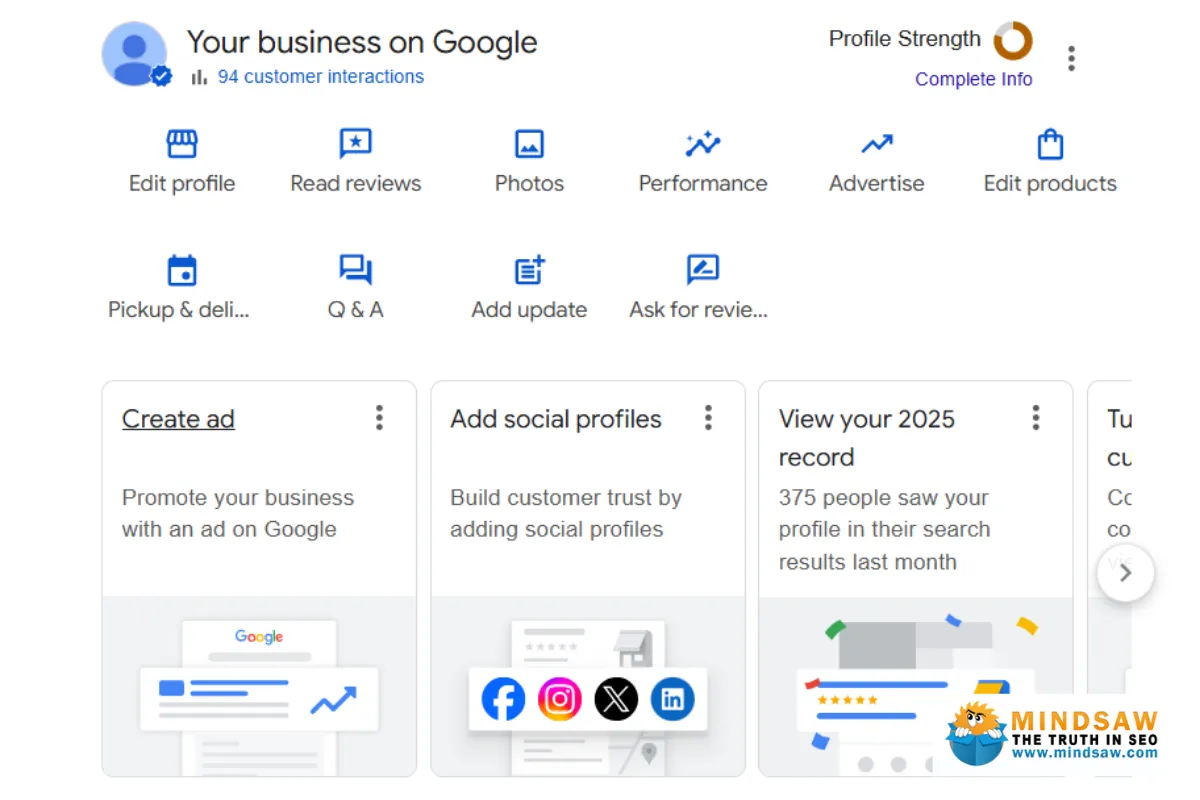
Task: Open the Edit products shopping bag icon
Action: tap(1050, 145)
